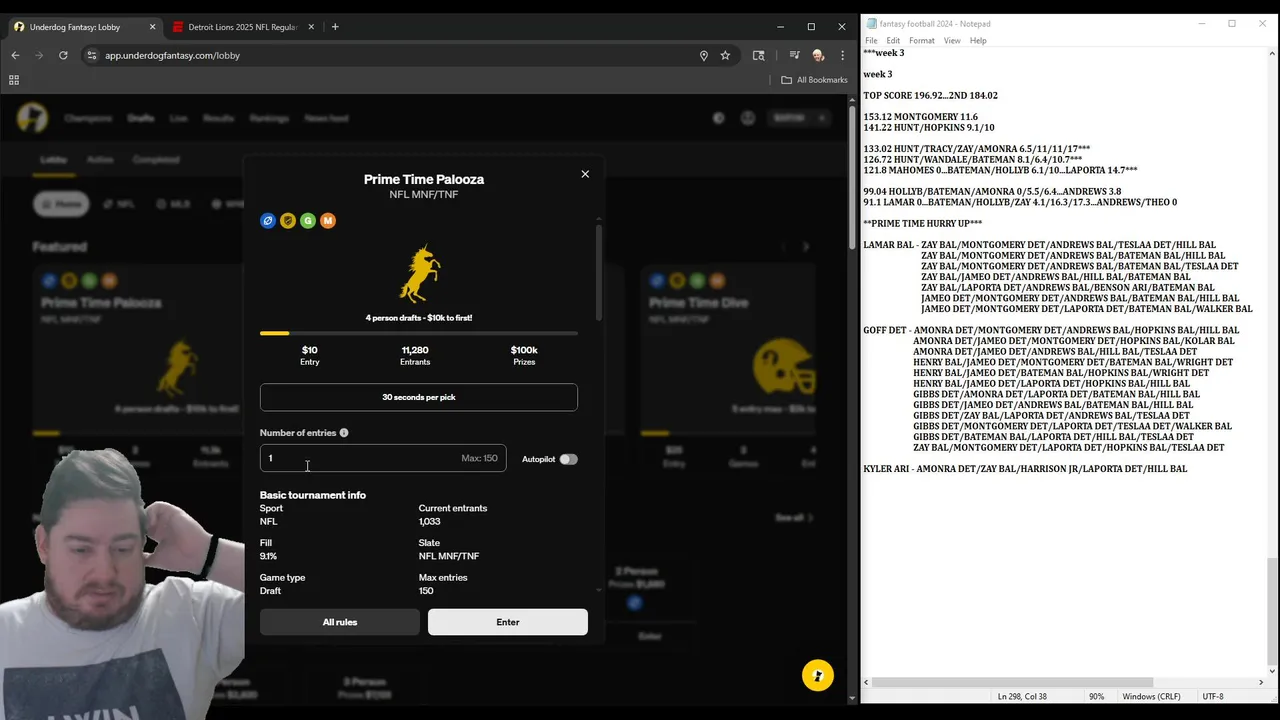This screenshot has height=720, width=1280.
Task: Click the **PRIME TIME HURRY UP*** line
Action: (x=922, y=224)
